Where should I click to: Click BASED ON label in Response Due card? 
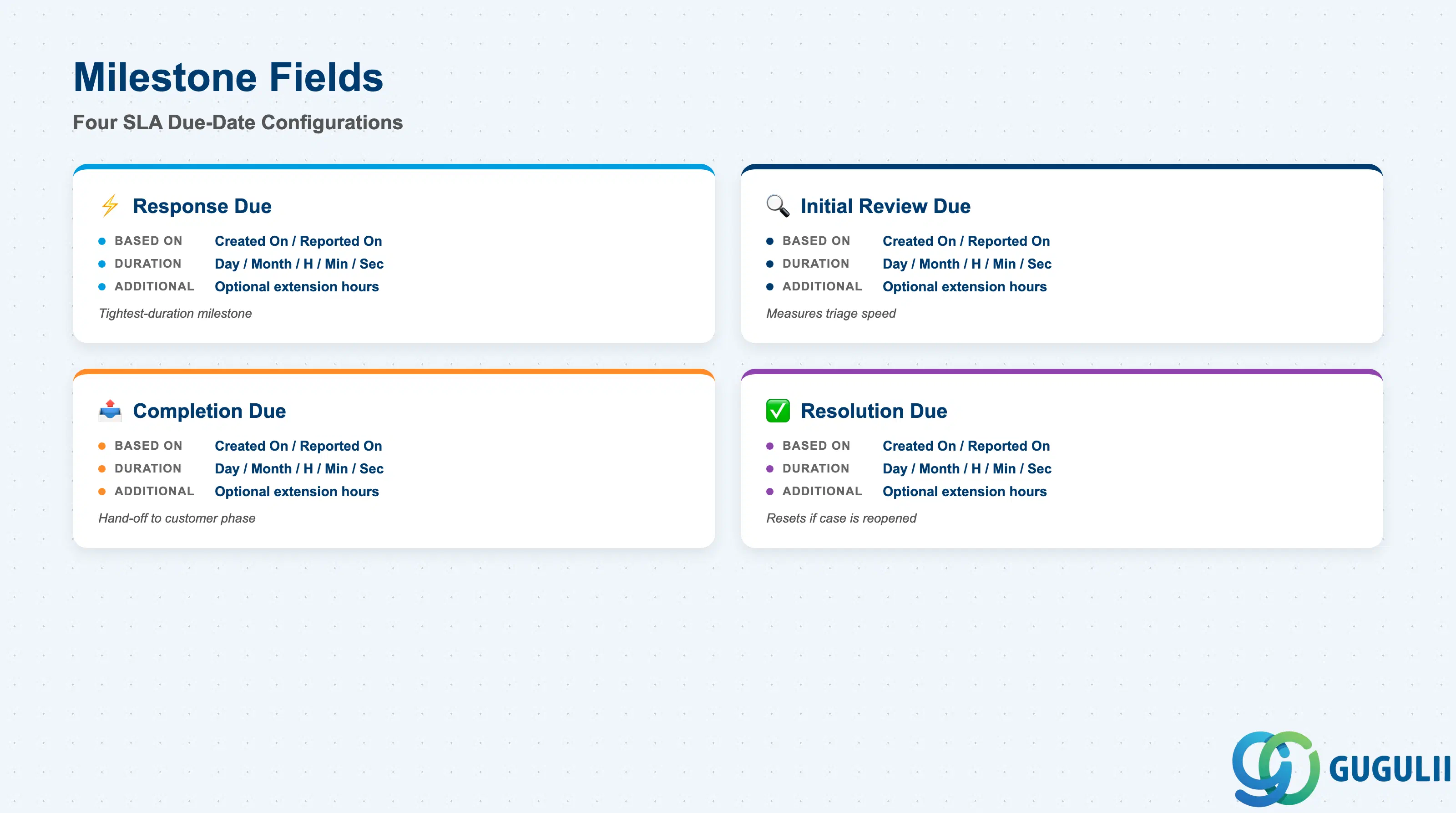pos(149,241)
